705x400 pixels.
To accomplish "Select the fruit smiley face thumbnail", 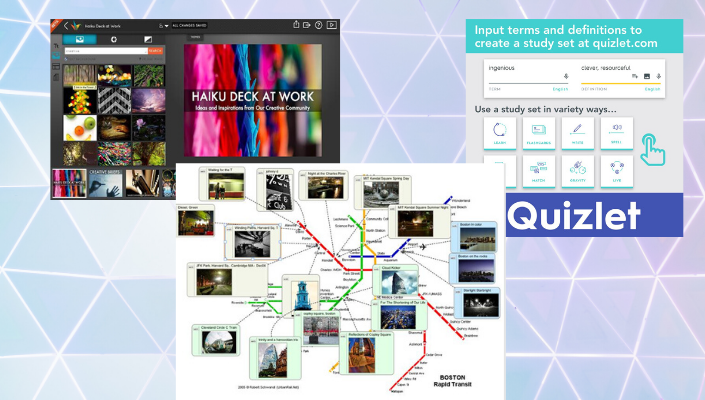I will (80, 128).
